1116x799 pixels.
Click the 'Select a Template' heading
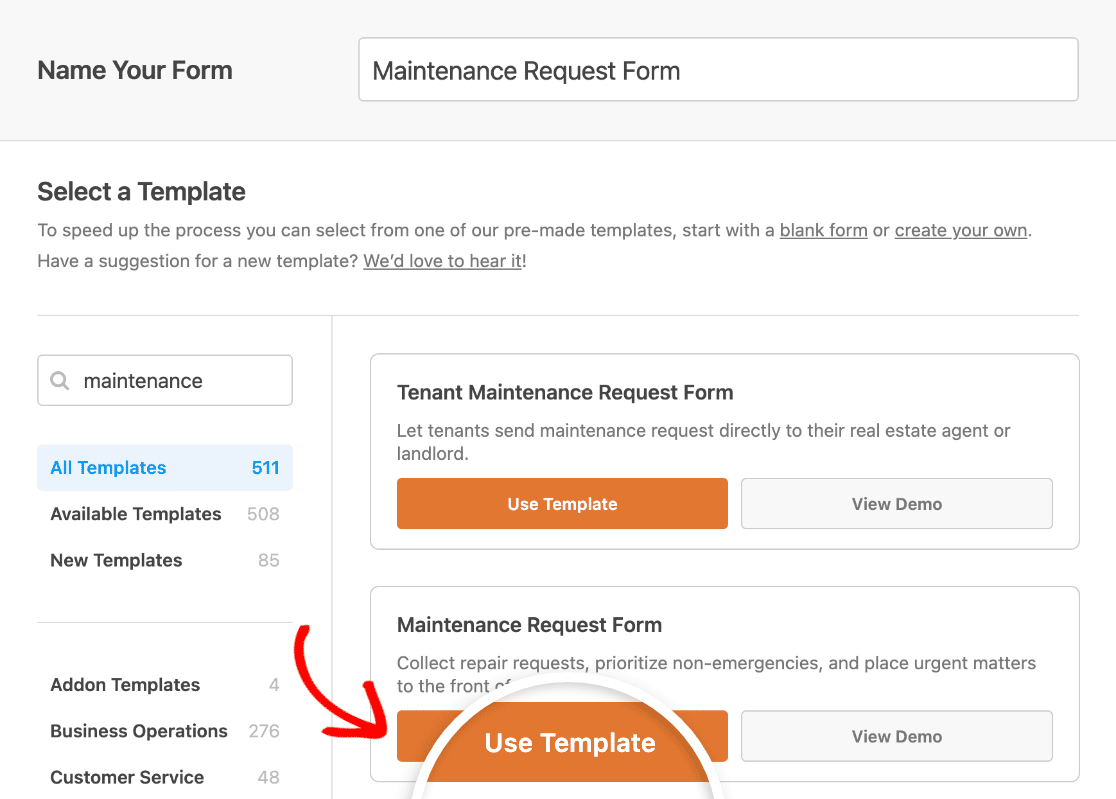[x=141, y=191]
